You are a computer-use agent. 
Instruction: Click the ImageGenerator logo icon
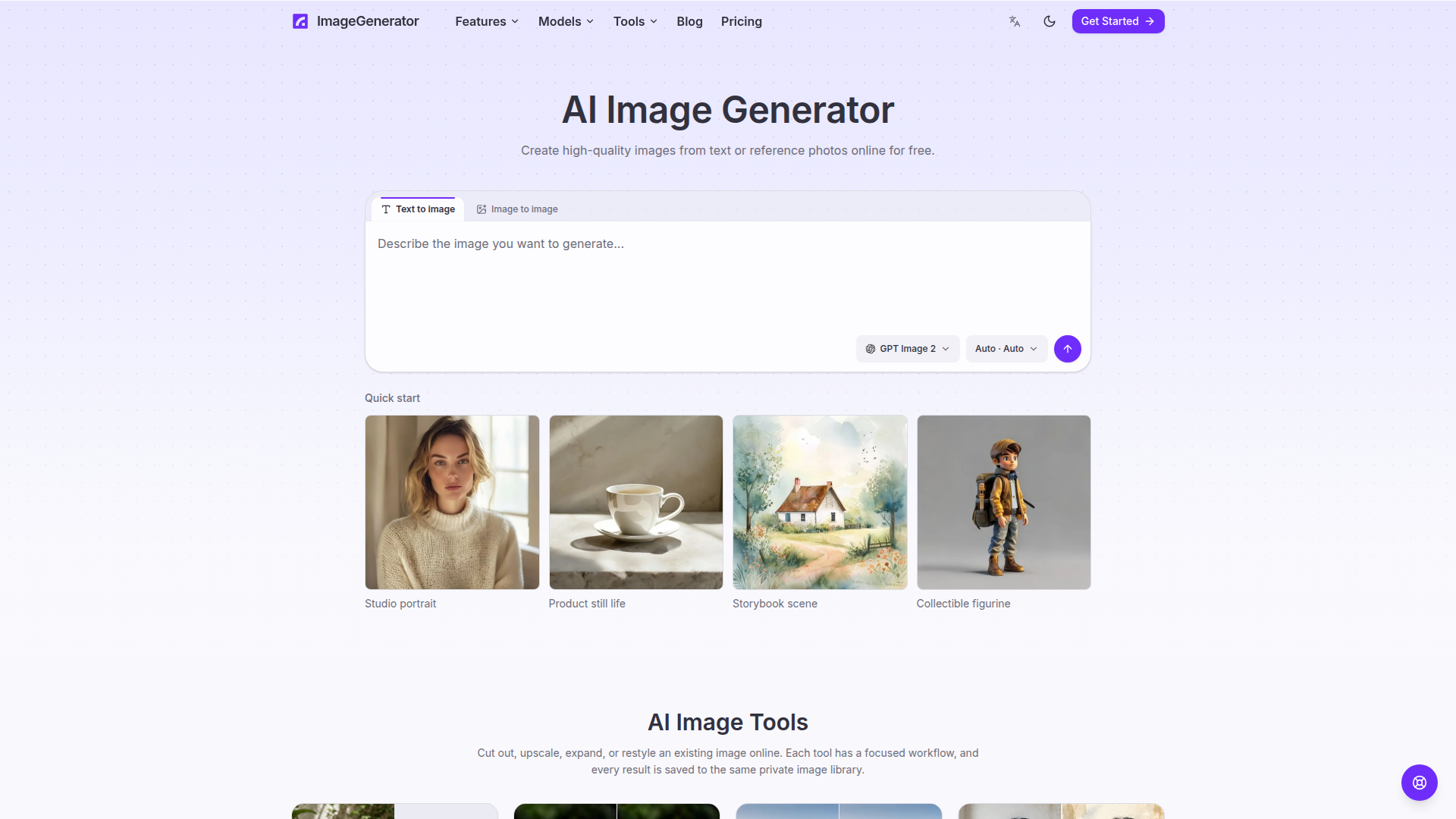pyautogui.click(x=300, y=21)
